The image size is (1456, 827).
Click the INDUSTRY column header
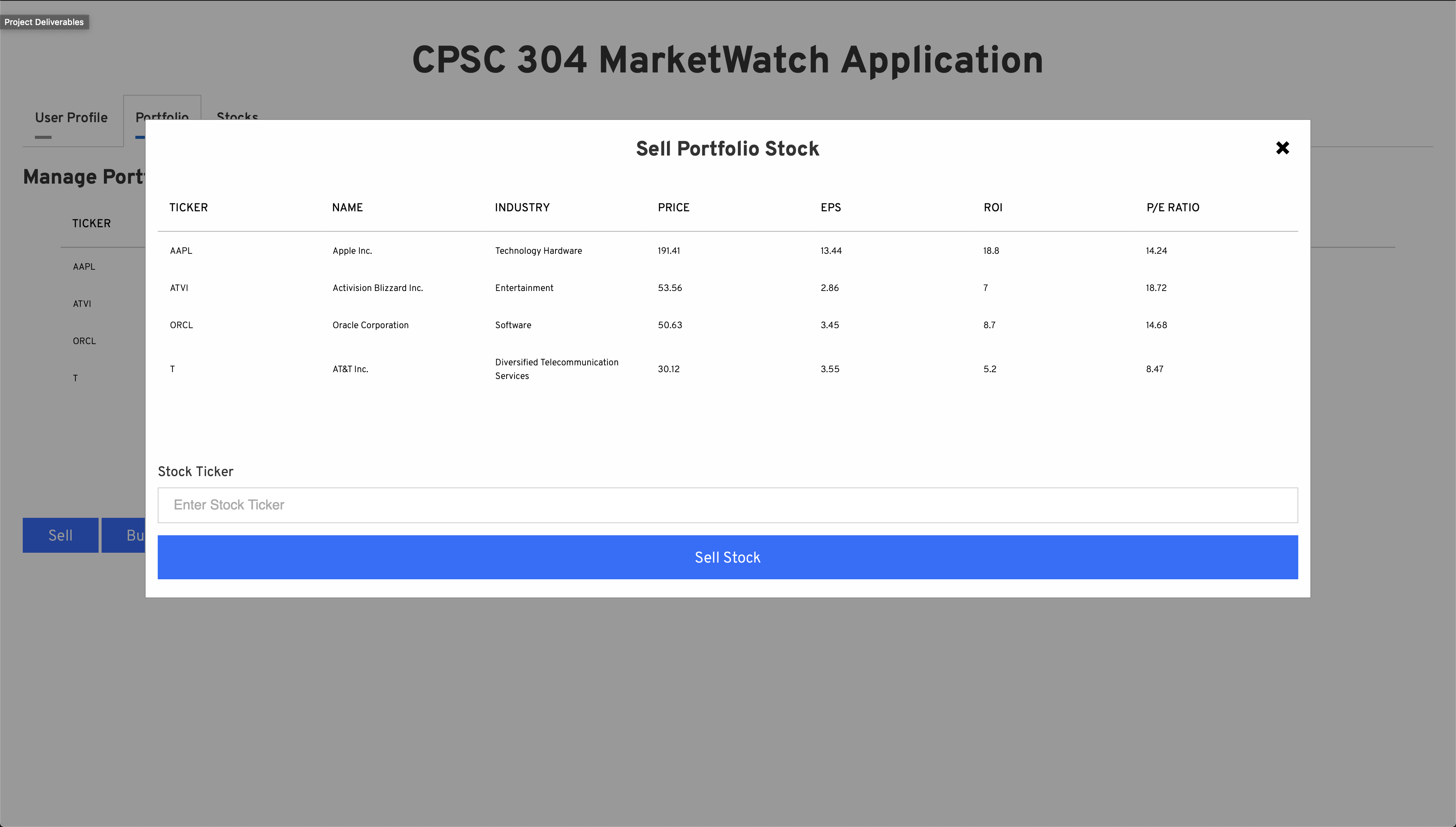[x=522, y=207]
